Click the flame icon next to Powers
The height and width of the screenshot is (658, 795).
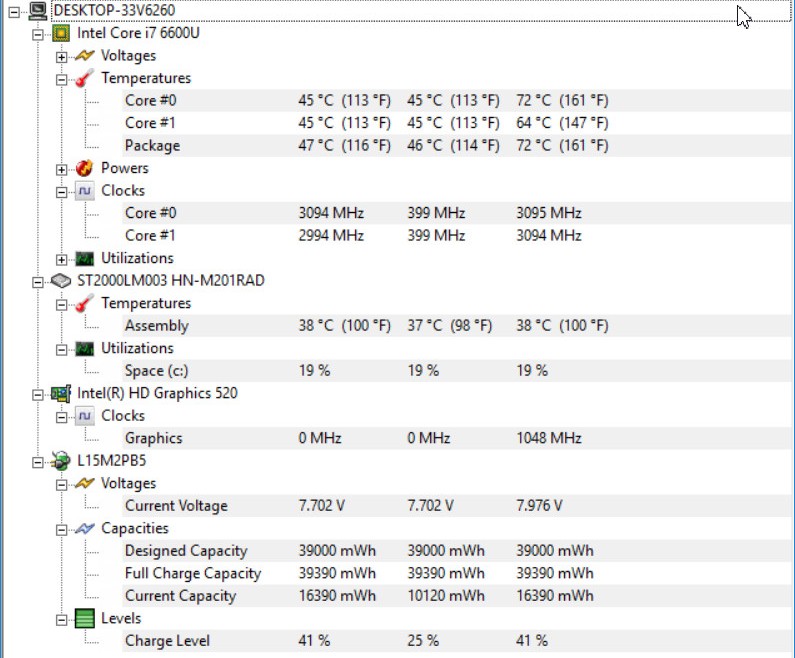(85, 168)
